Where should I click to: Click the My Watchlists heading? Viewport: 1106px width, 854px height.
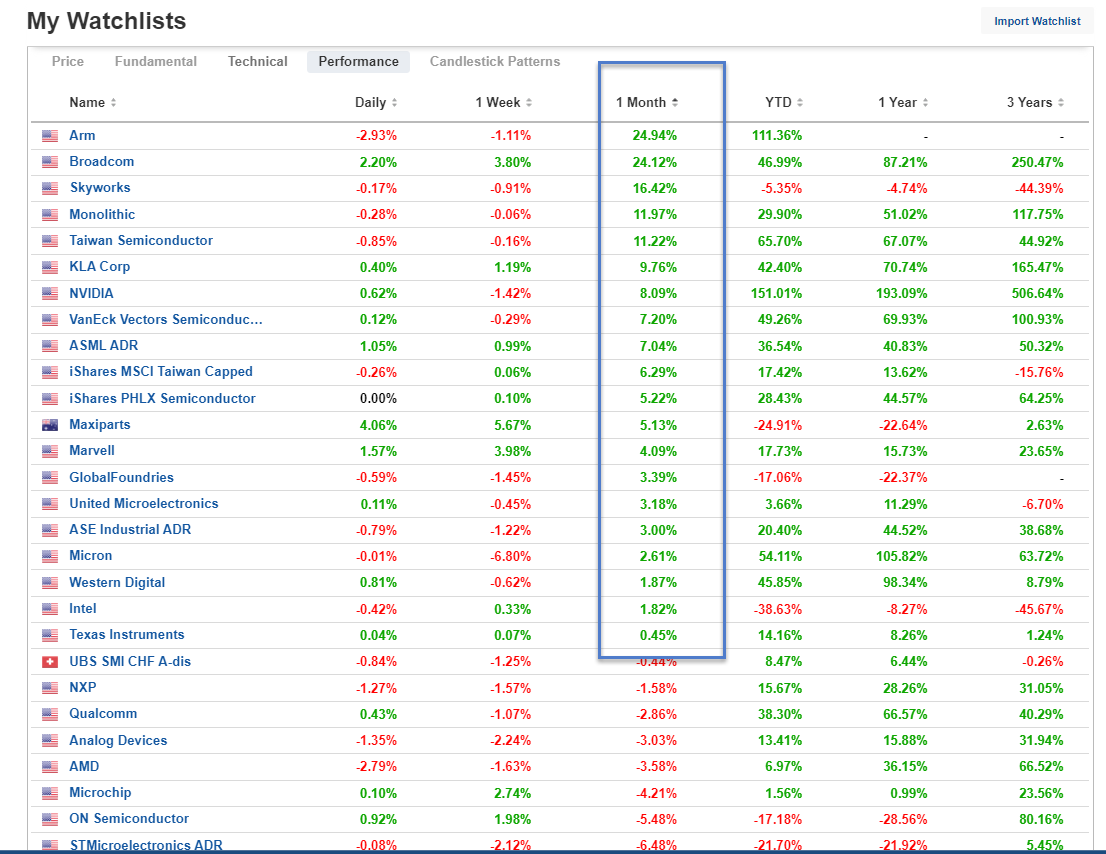(107, 21)
